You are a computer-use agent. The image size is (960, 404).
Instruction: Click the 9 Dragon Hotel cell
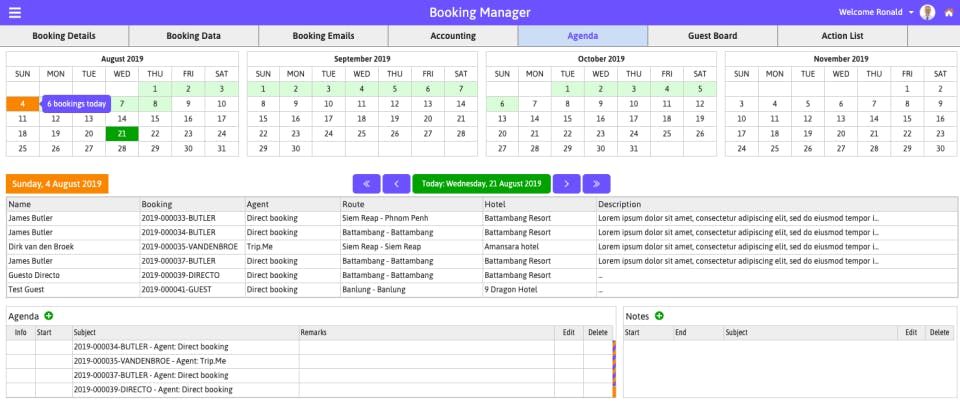point(539,290)
